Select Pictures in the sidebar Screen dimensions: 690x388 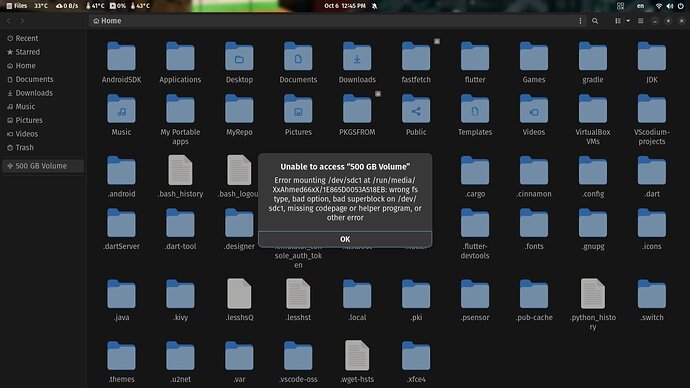pos(43,120)
